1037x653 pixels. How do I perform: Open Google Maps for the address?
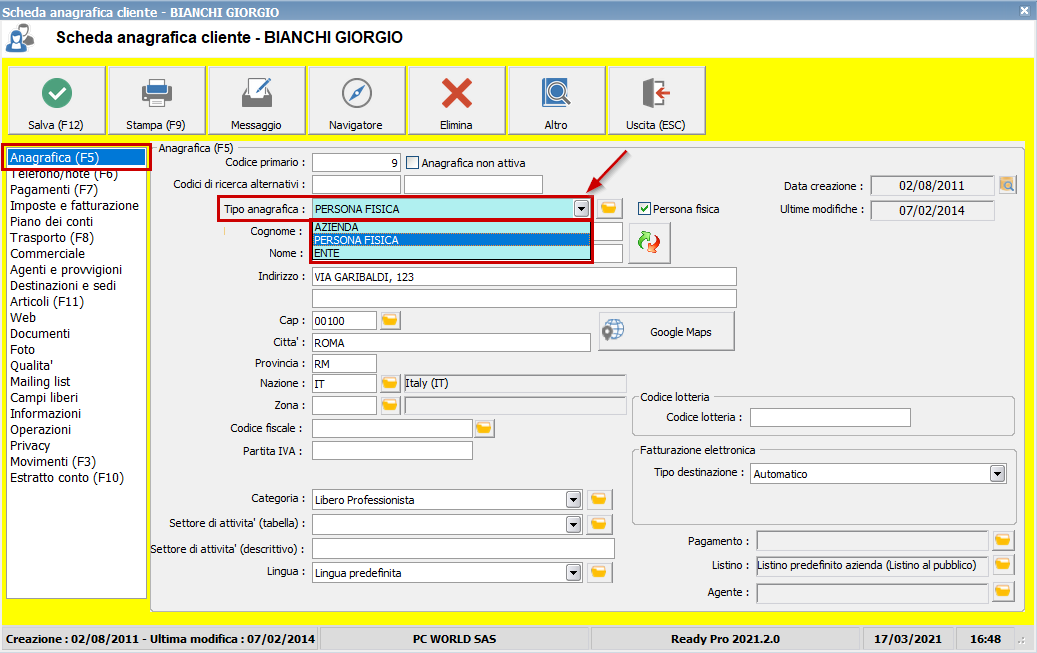(x=667, y=331)
